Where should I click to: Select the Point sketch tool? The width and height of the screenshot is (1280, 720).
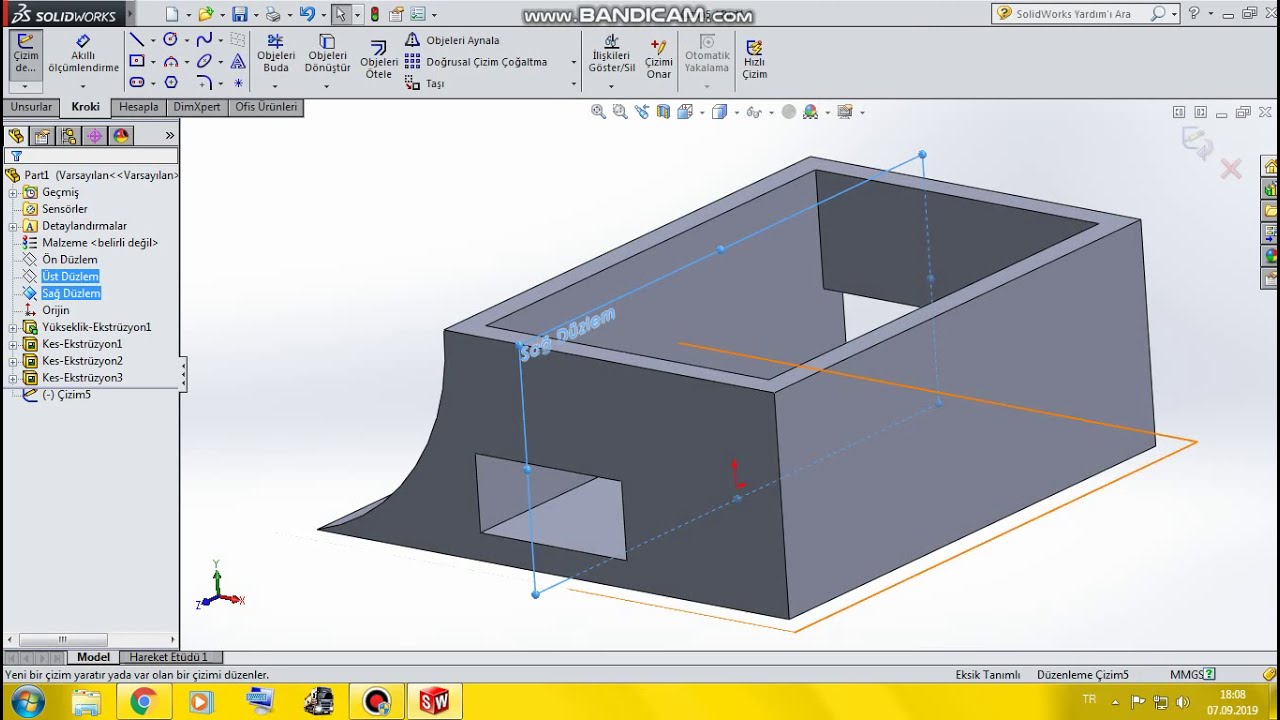pos(238,82)
